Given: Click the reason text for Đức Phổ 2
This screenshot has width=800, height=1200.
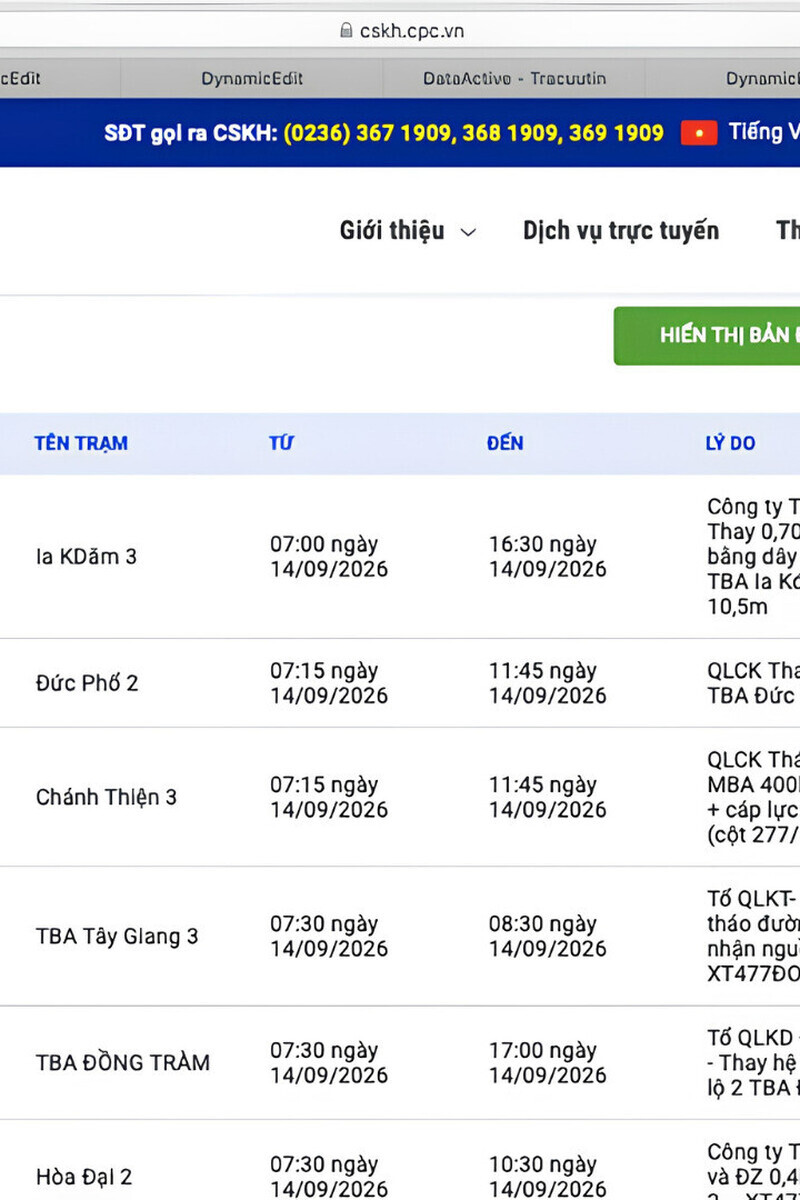Looking at the screenshot, I should (753, 683).
